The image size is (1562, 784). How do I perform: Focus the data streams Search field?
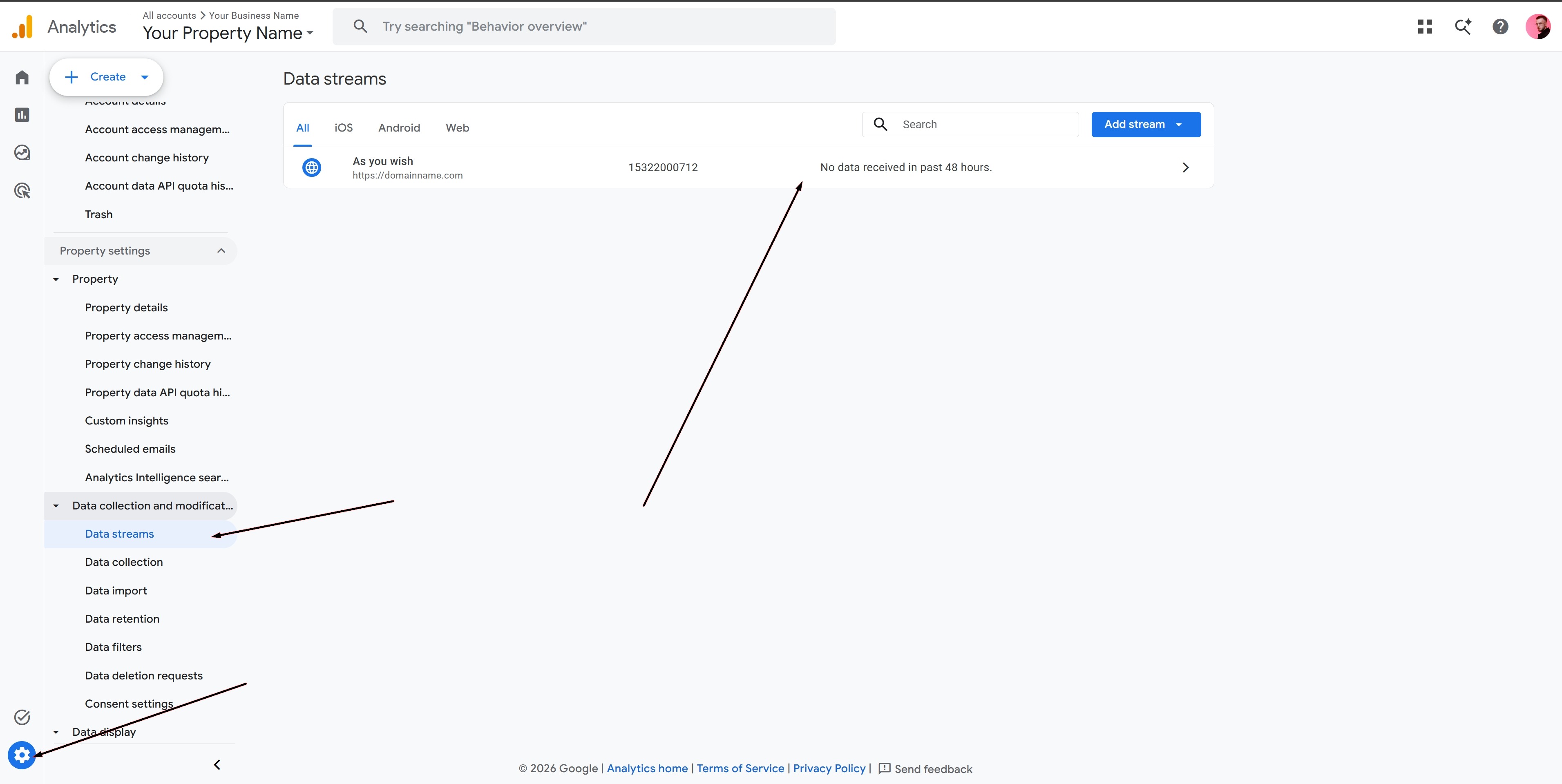(970, 124)
